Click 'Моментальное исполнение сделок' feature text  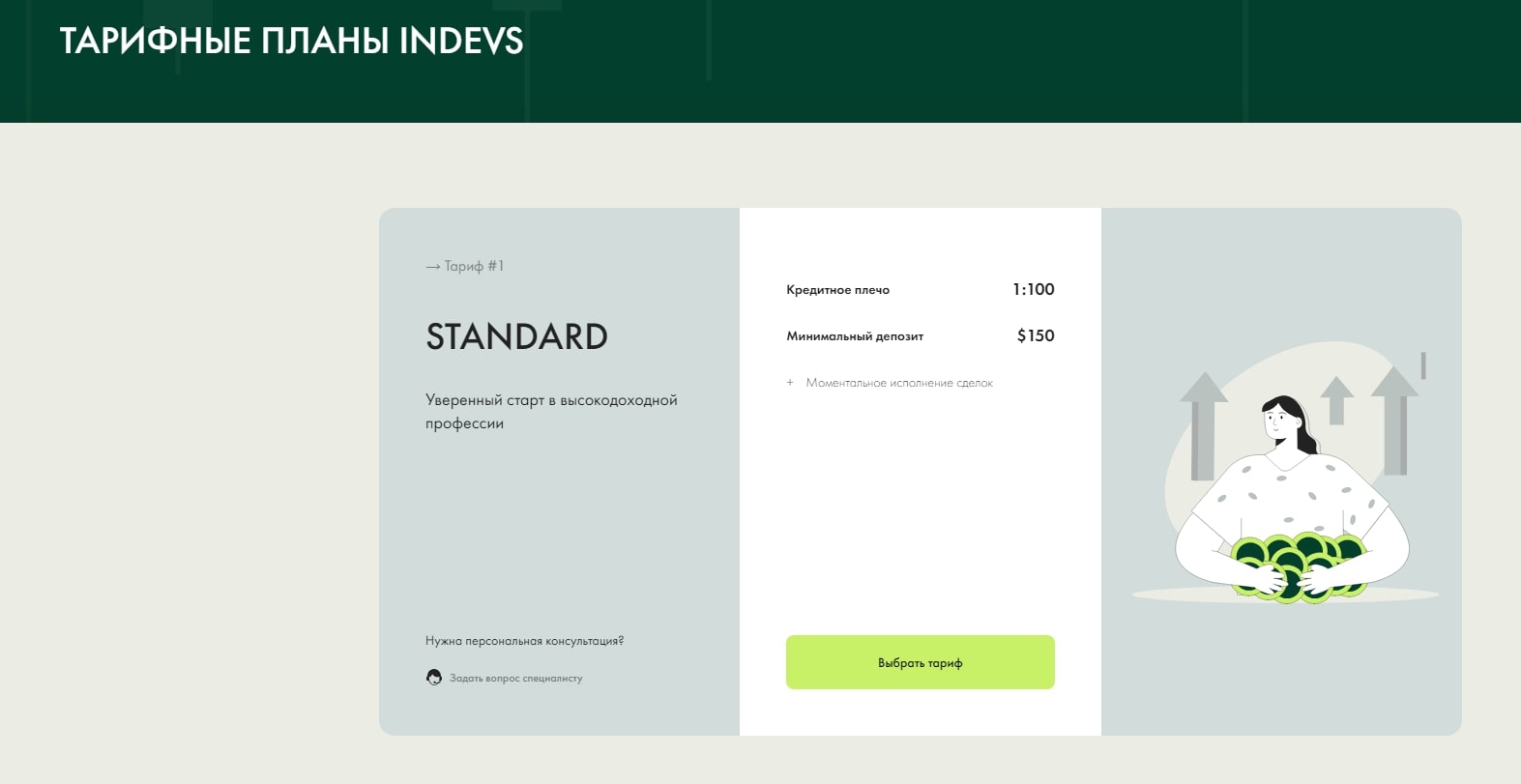(x=899, y=383)
